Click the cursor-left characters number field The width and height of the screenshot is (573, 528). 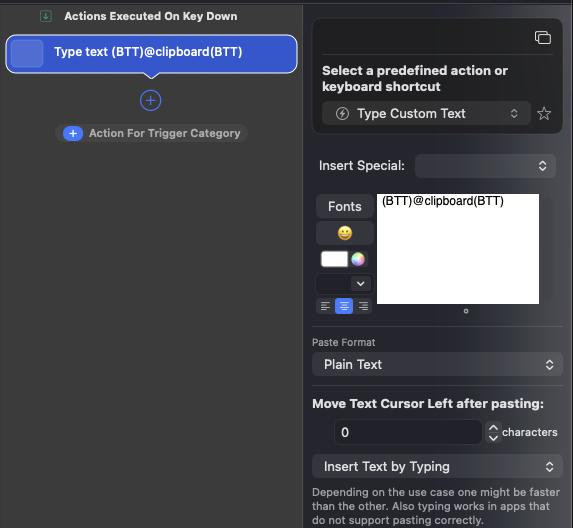(x=408, y=432)
